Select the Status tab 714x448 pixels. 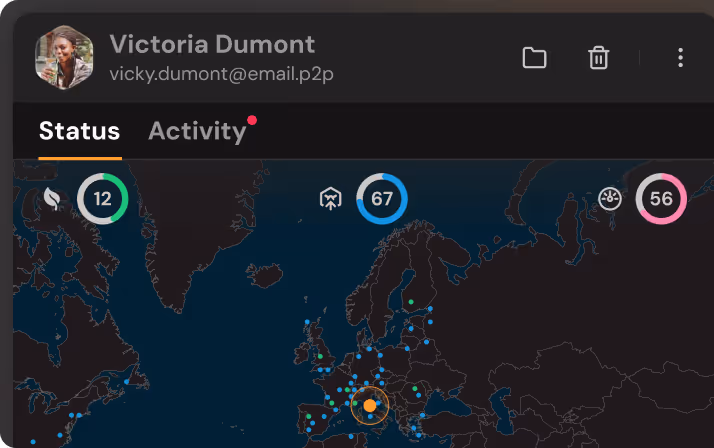point(80,131)
